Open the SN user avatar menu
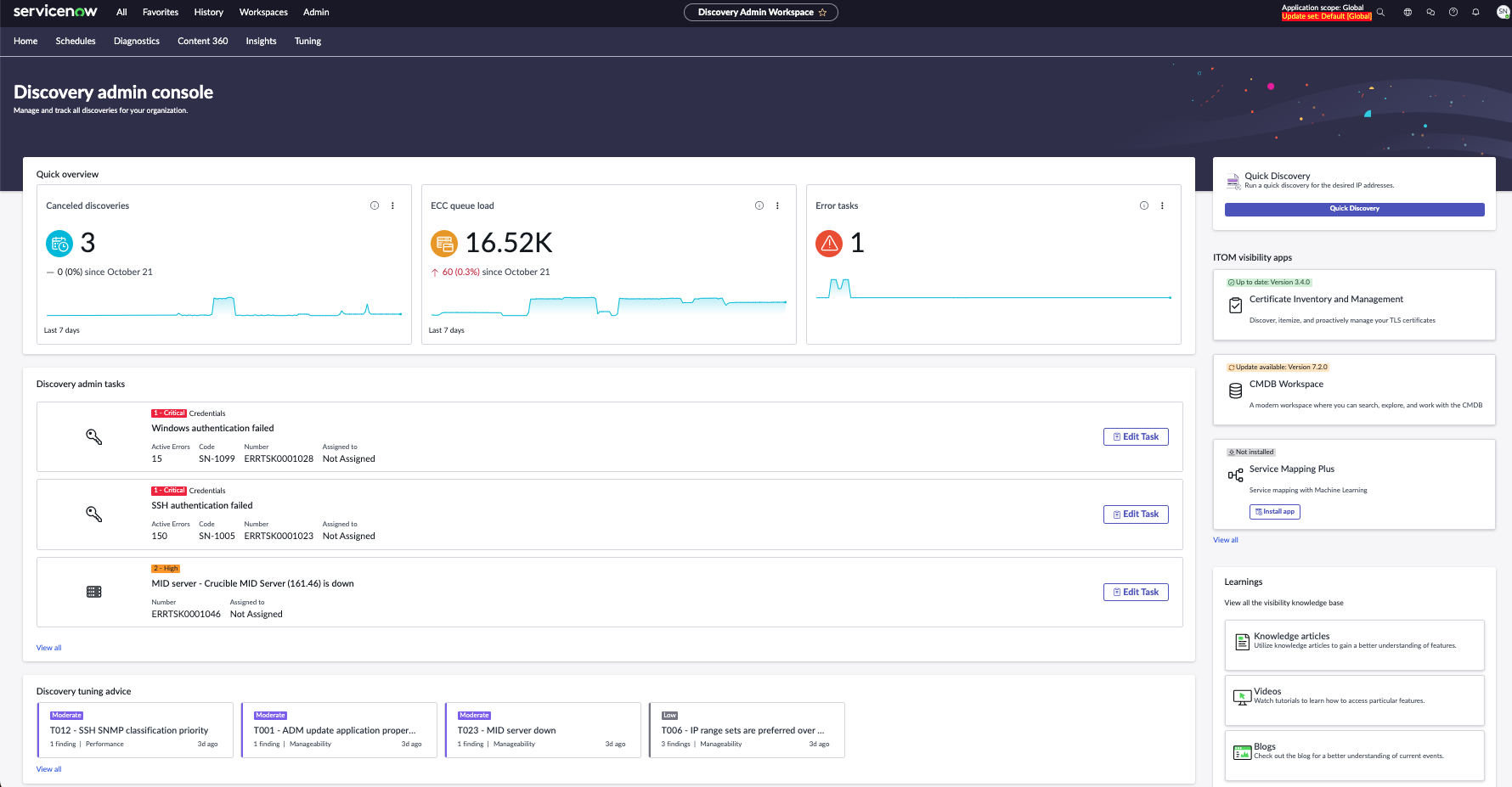 [x=1503, y=12]
